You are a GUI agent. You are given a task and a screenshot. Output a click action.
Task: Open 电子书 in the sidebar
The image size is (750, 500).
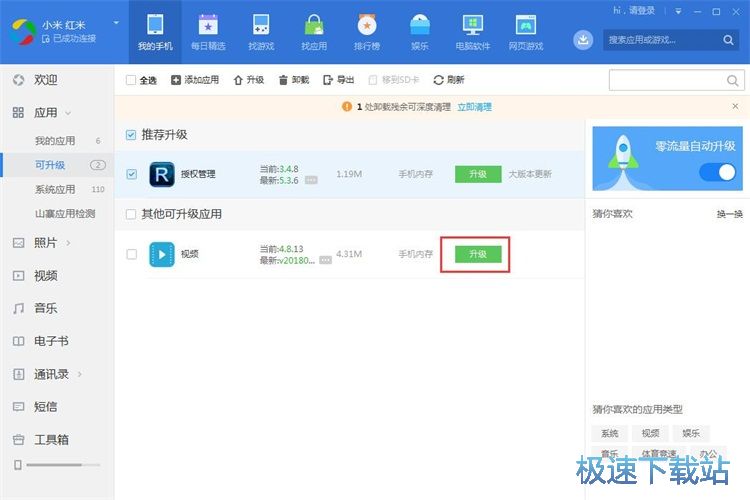coord(51,341)
